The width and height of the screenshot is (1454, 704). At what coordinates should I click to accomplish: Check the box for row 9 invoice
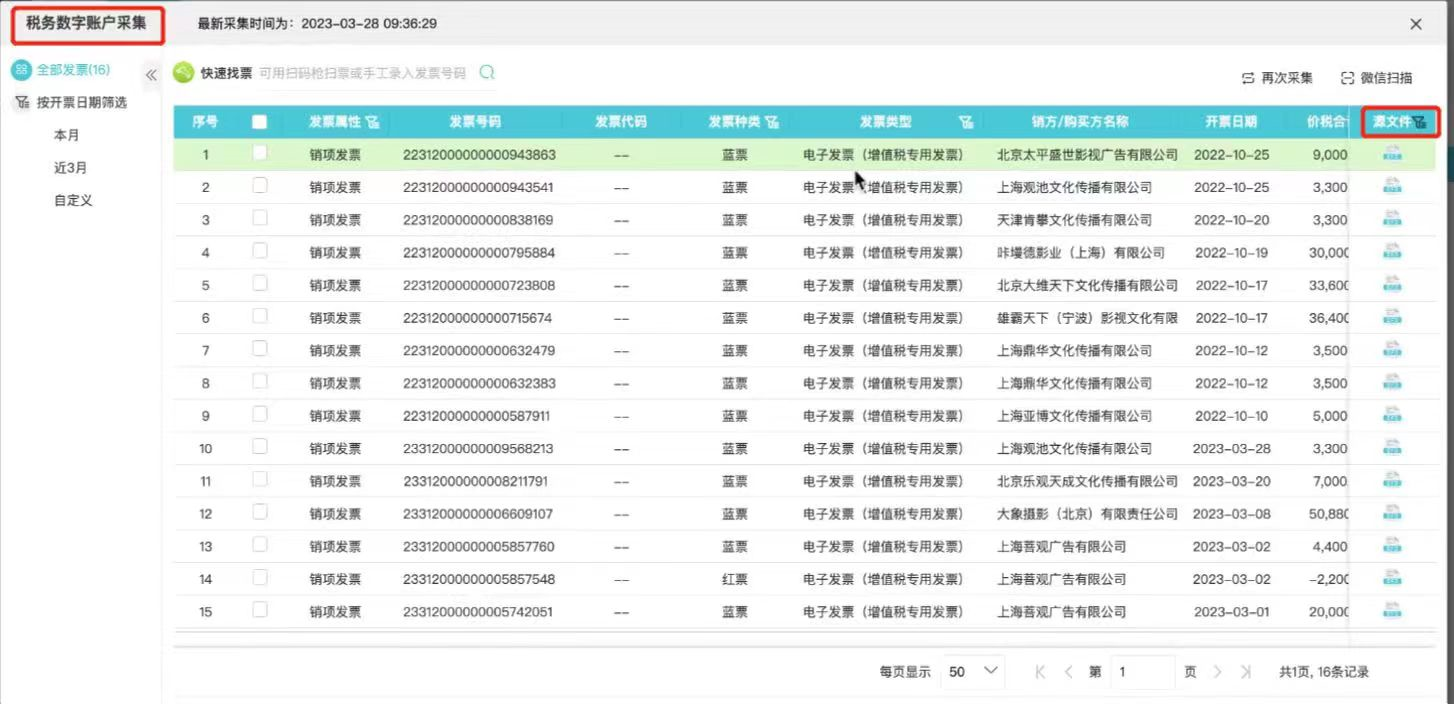point(260,414)
